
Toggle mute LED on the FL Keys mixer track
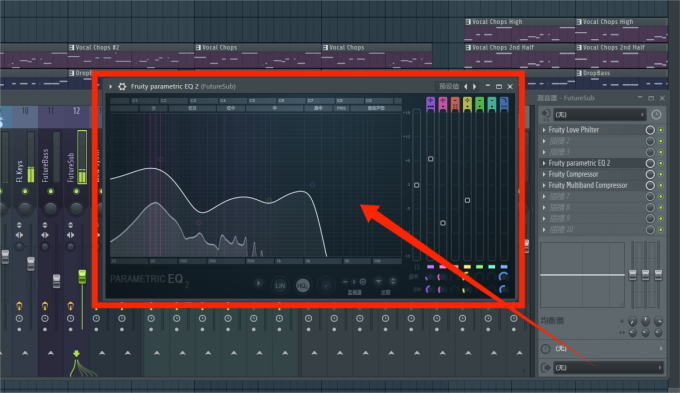(x=25, y=191)
